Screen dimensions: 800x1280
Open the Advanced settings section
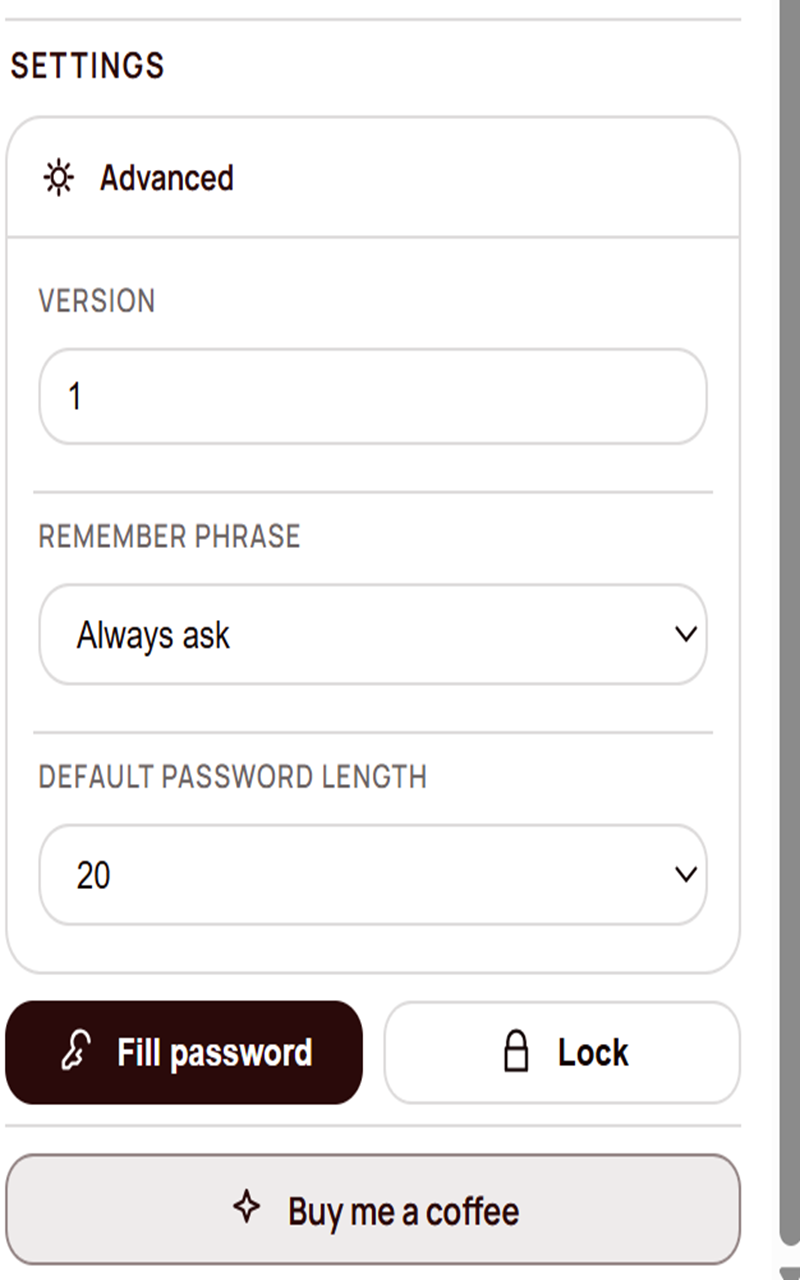166,178
